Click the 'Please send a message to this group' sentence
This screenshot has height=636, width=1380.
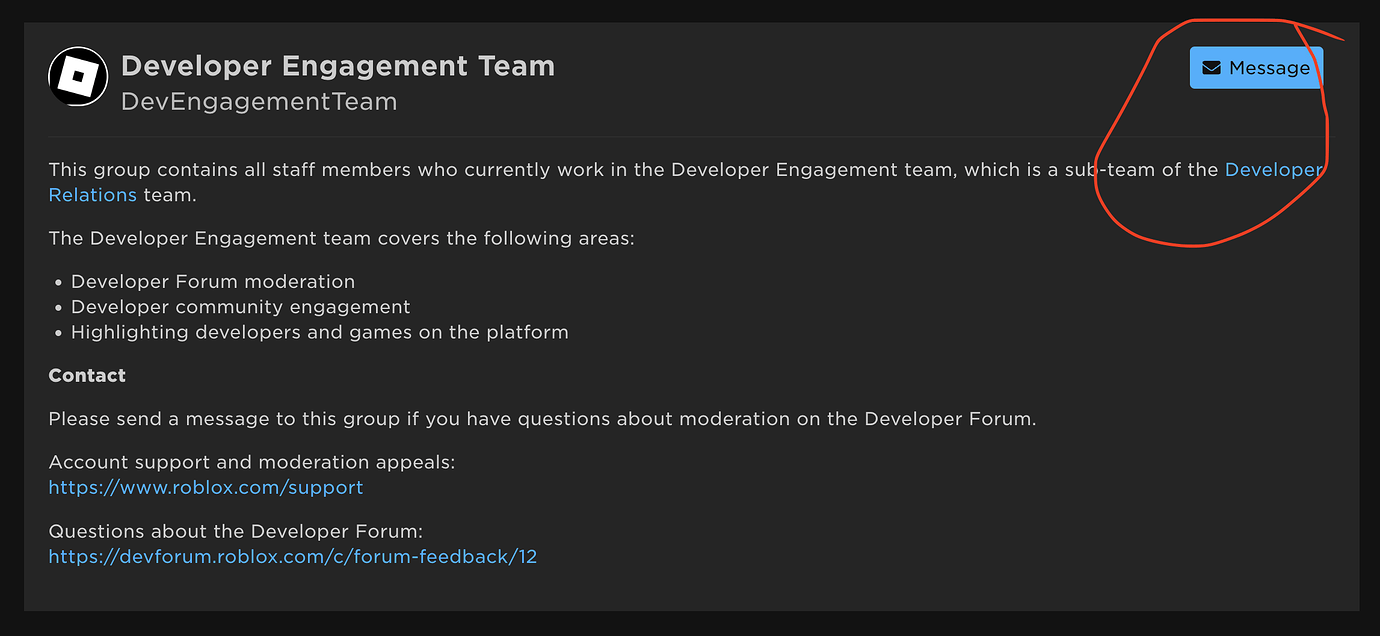click(543, 419)
